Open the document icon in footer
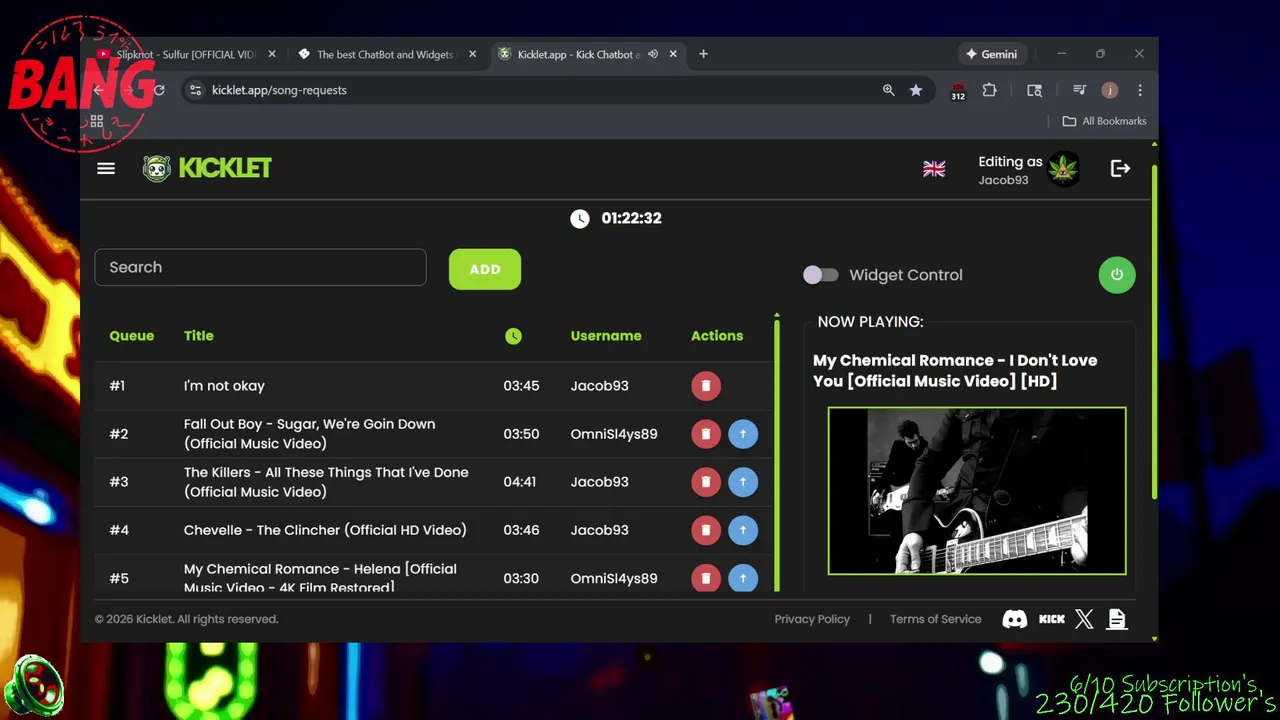The image size is (1280, 720). 1117,619
